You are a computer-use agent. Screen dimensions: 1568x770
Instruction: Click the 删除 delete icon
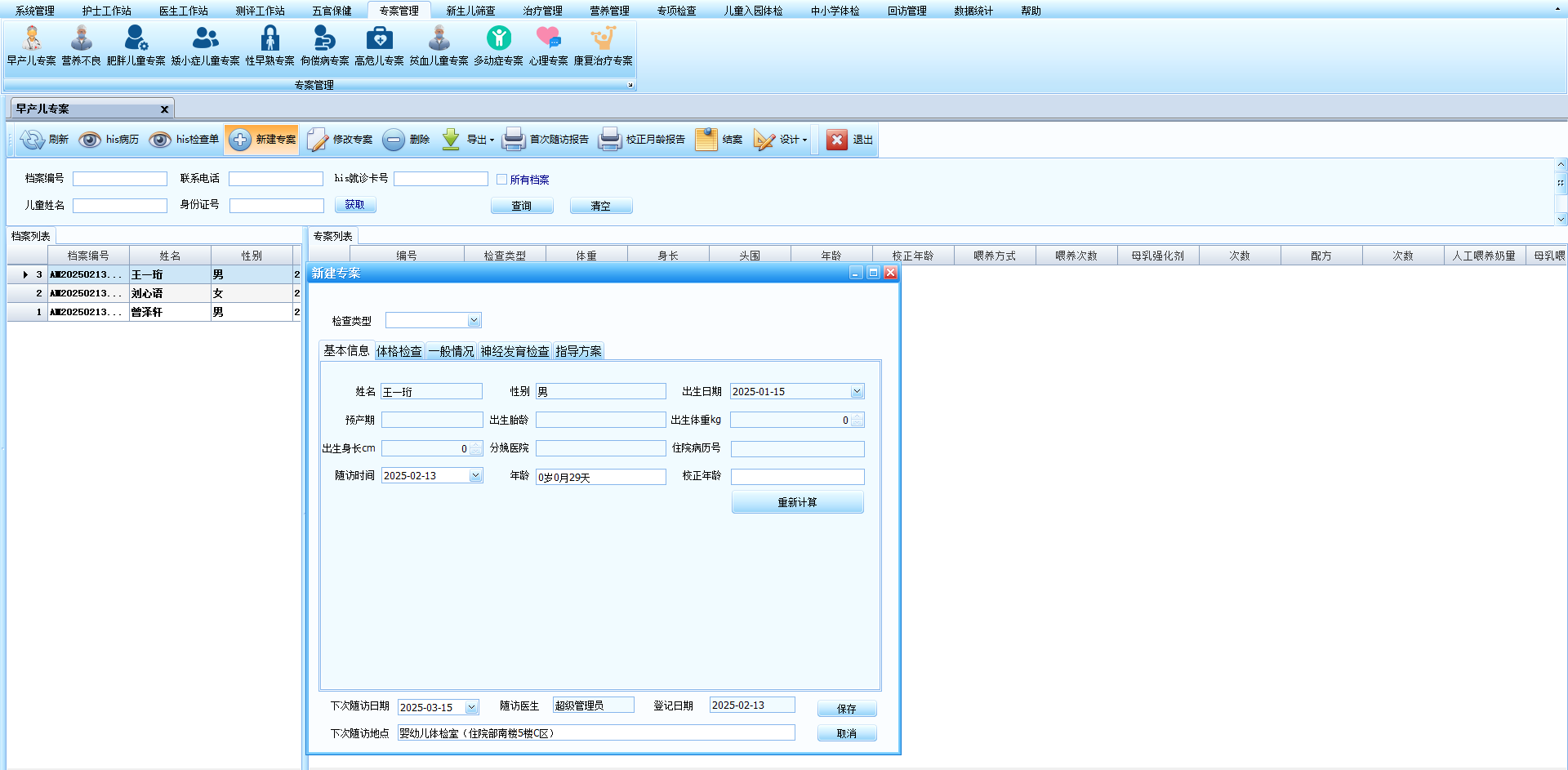[394, 140]
